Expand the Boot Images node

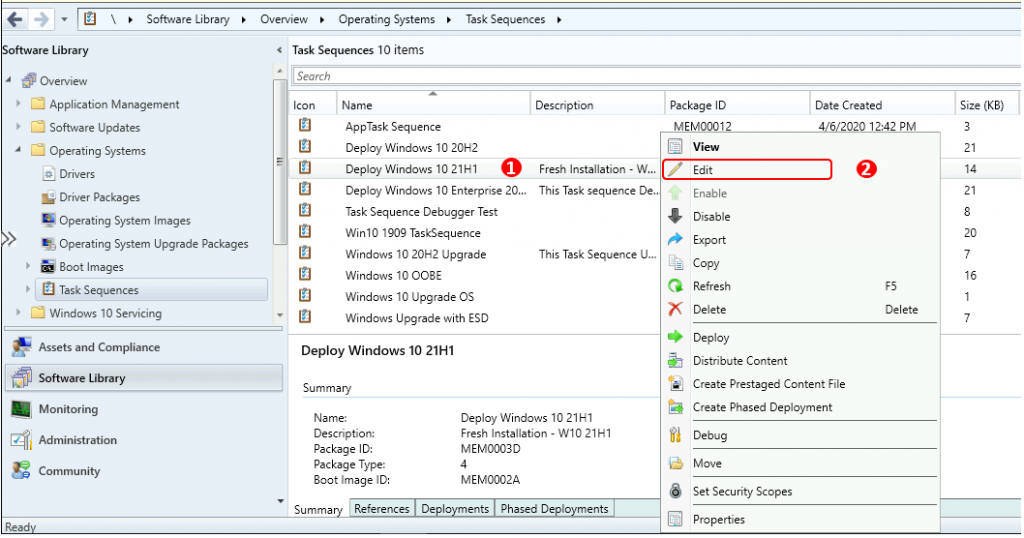(x=28, y=266)
